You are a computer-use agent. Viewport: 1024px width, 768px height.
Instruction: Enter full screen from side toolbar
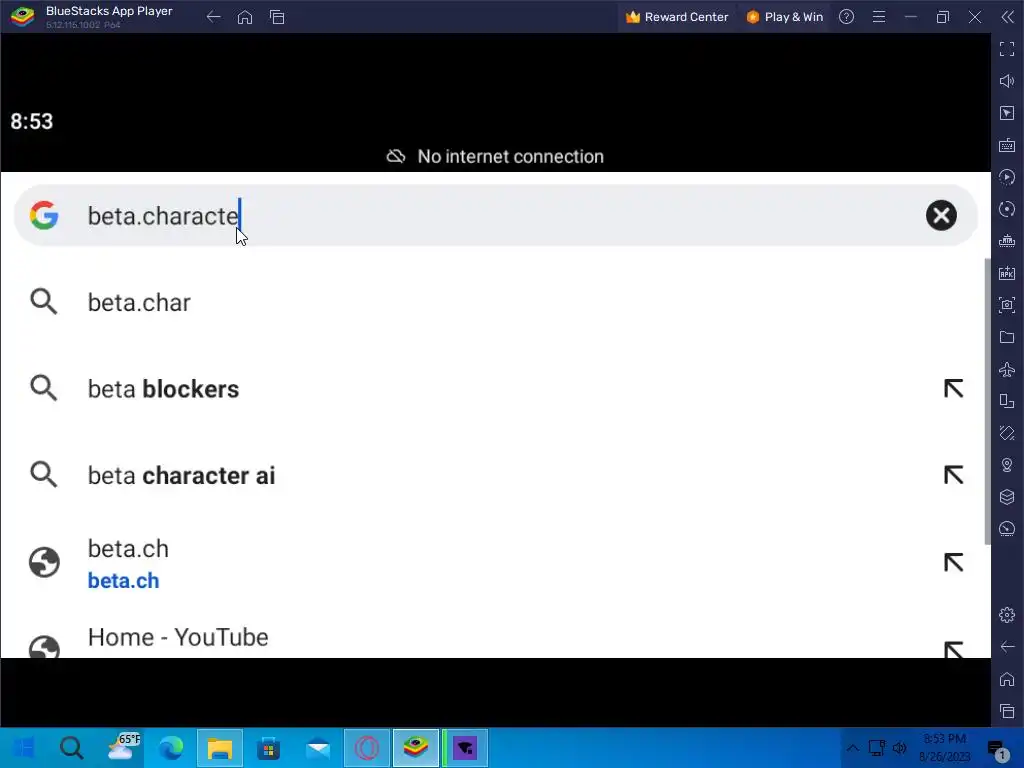(1007, 49)
